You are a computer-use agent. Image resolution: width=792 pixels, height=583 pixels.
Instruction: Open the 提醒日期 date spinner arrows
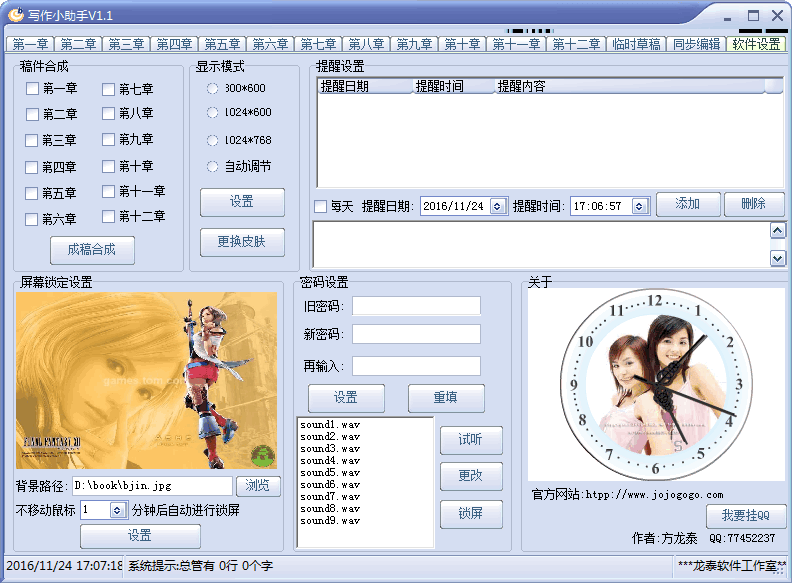497,206
